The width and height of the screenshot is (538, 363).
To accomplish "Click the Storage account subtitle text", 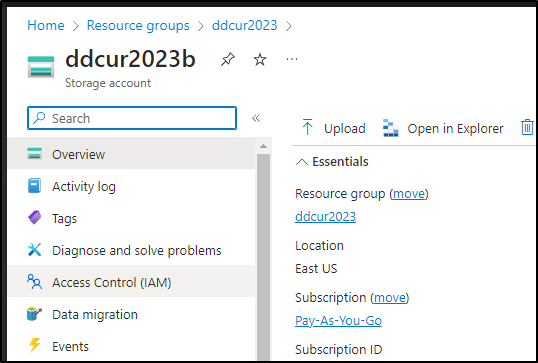I will (x=108, y=83).
